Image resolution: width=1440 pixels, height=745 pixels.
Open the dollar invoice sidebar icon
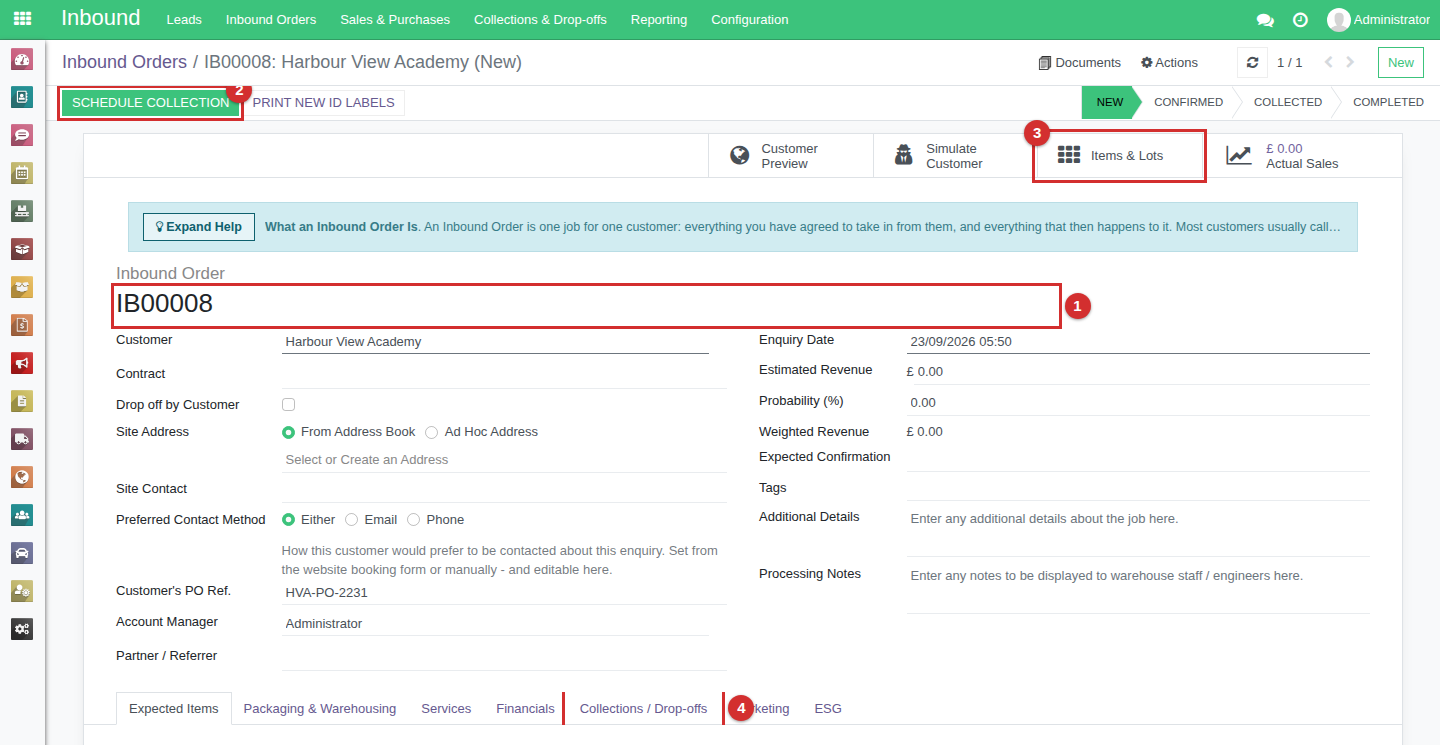22,325
